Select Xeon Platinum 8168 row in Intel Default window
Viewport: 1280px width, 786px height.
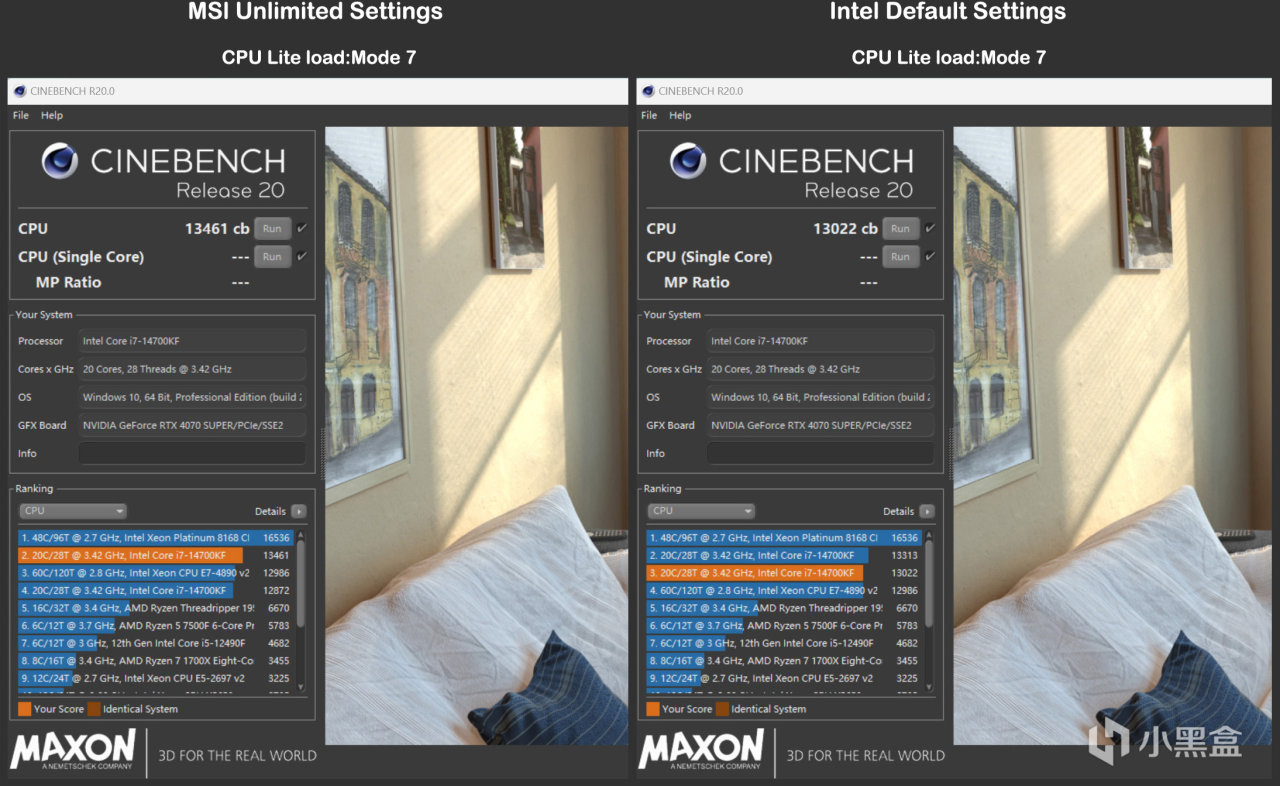pos(783,538)
